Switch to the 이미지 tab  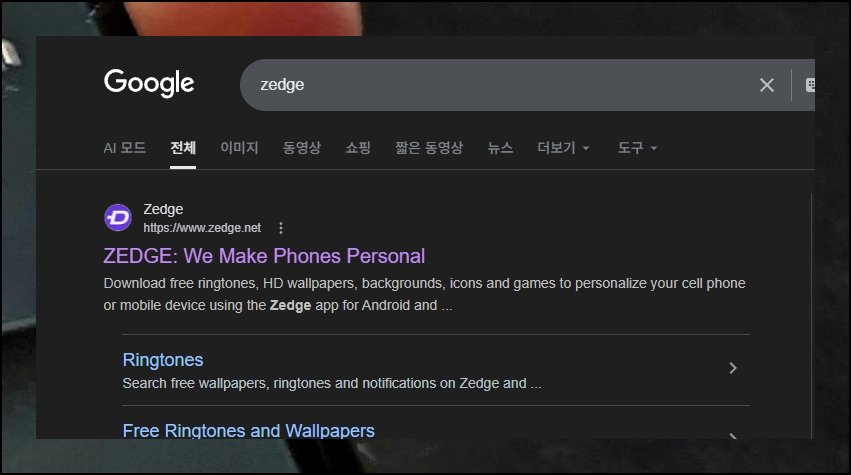[239, 148]
